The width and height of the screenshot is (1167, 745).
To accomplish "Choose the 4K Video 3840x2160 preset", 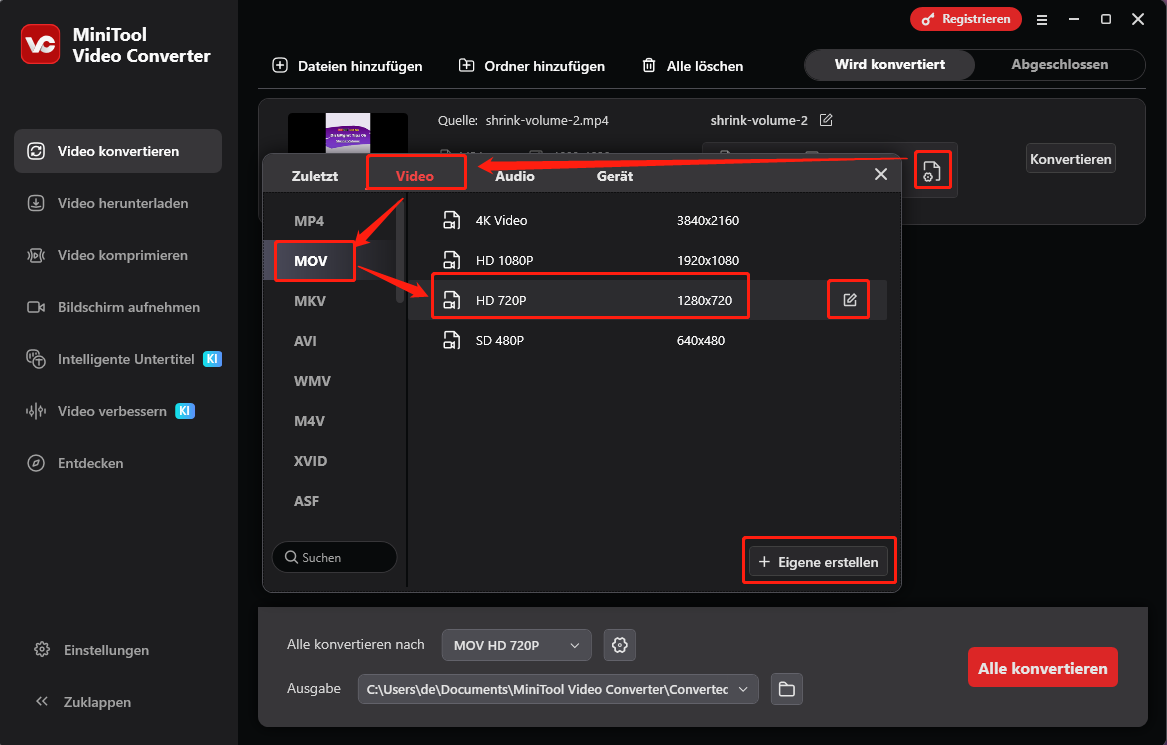I will pyautogui.click(x=648, y=220).
